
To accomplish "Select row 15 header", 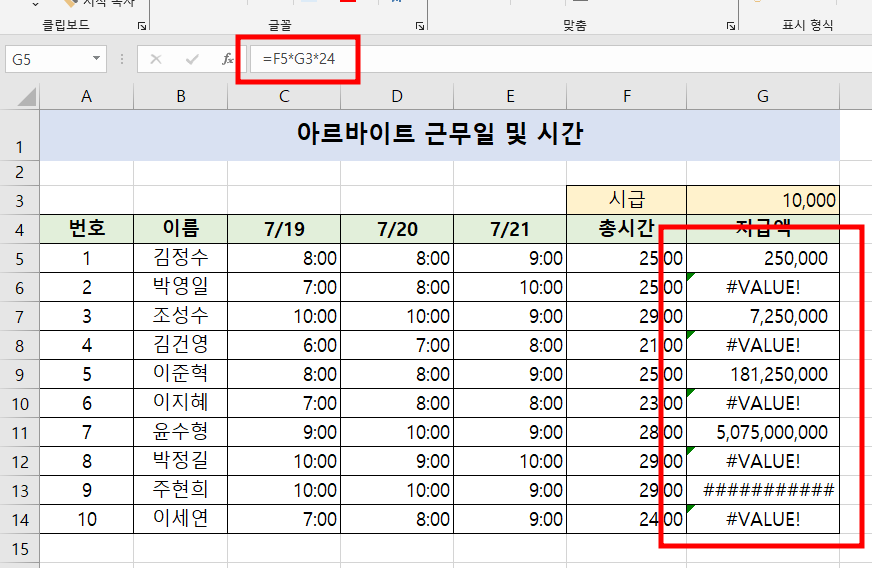I will point(19,549).
